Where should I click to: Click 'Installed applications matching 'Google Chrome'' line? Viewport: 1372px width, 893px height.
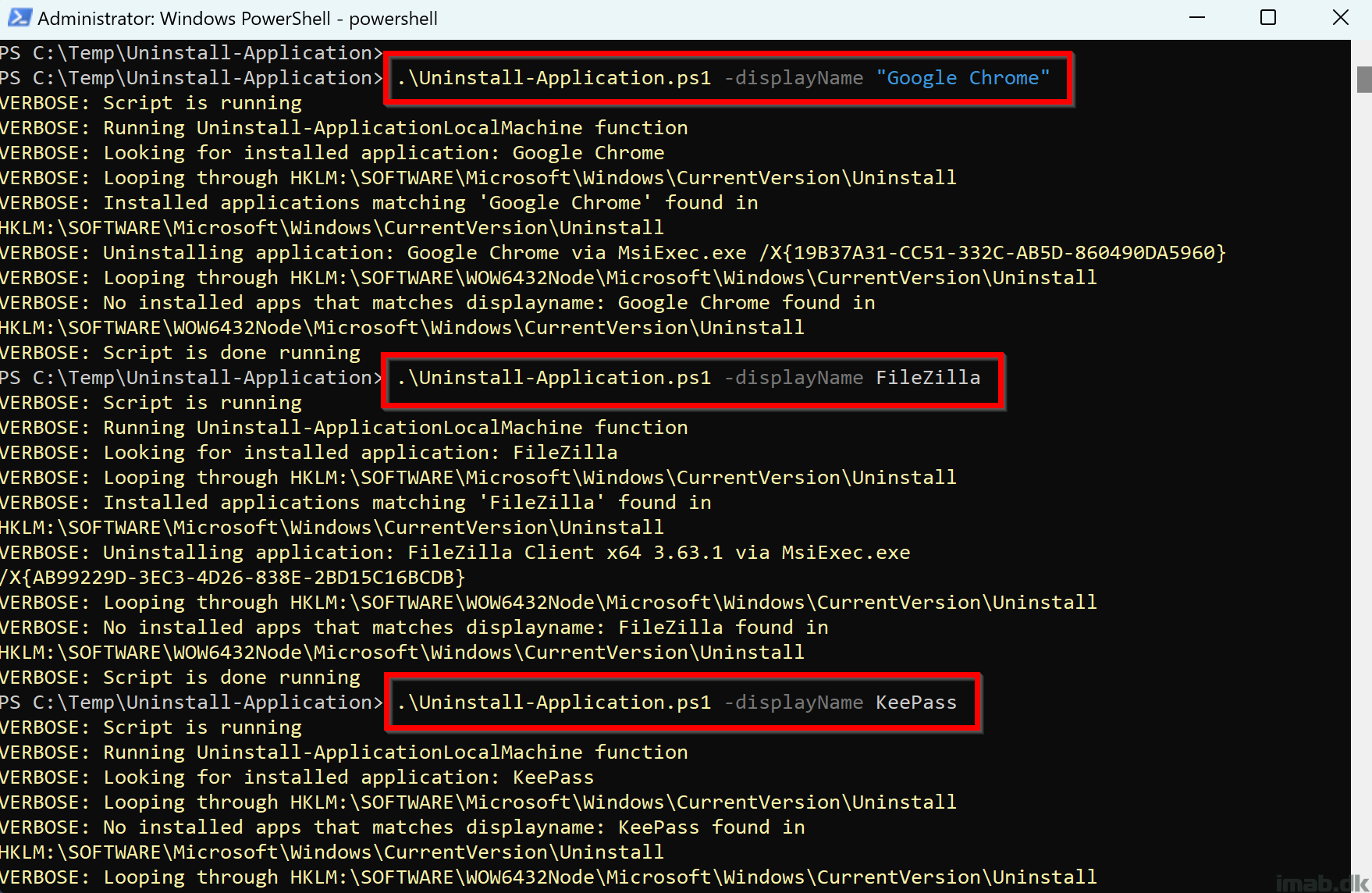point(379,203)
